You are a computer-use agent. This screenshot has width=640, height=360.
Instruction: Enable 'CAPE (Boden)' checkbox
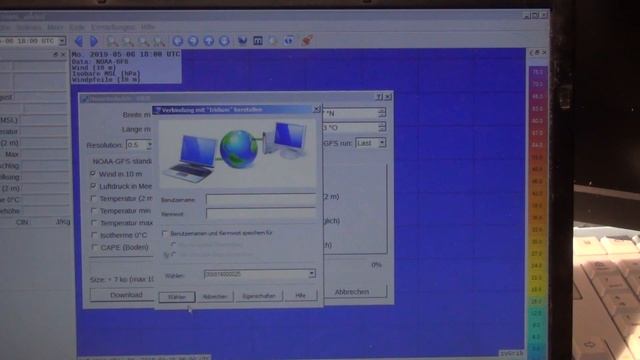click(x=95, y=247)
